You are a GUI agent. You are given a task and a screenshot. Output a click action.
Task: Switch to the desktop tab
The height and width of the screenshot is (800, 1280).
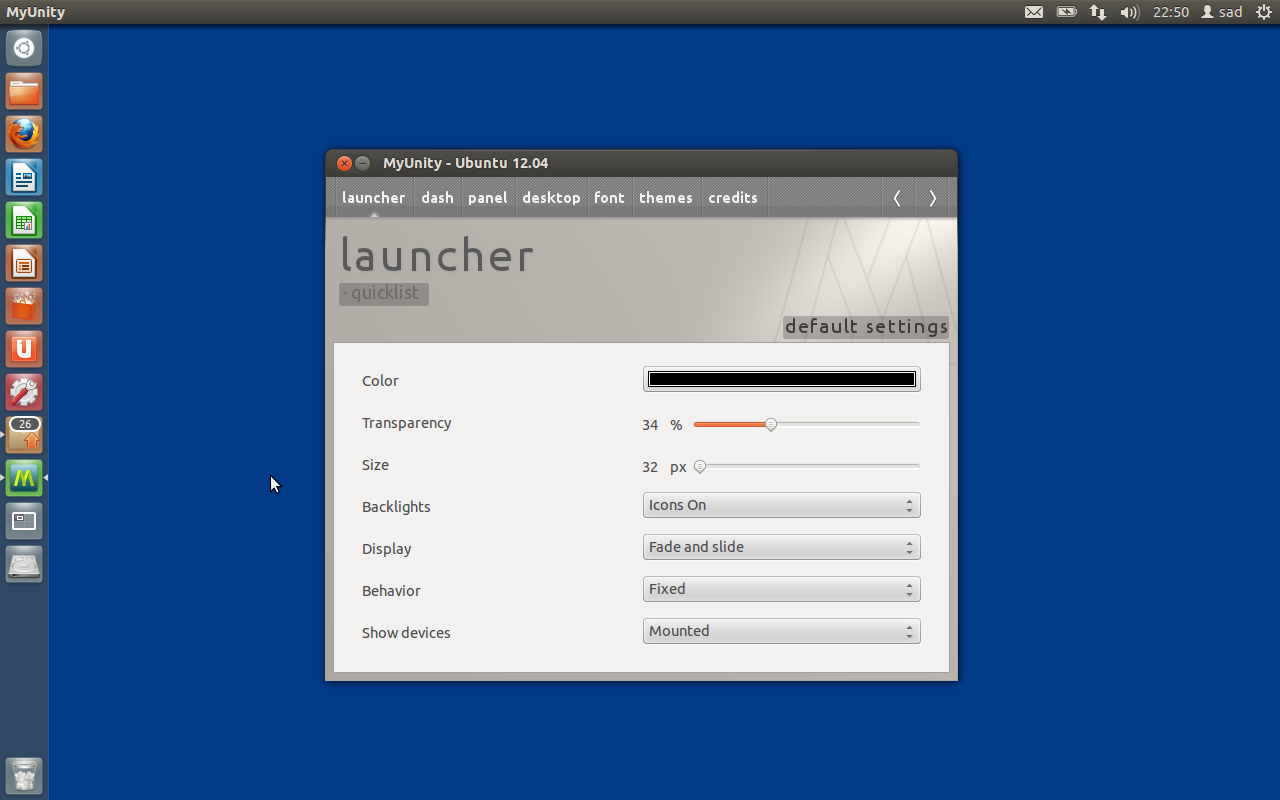pyautogui.click(x=551, y=198)
